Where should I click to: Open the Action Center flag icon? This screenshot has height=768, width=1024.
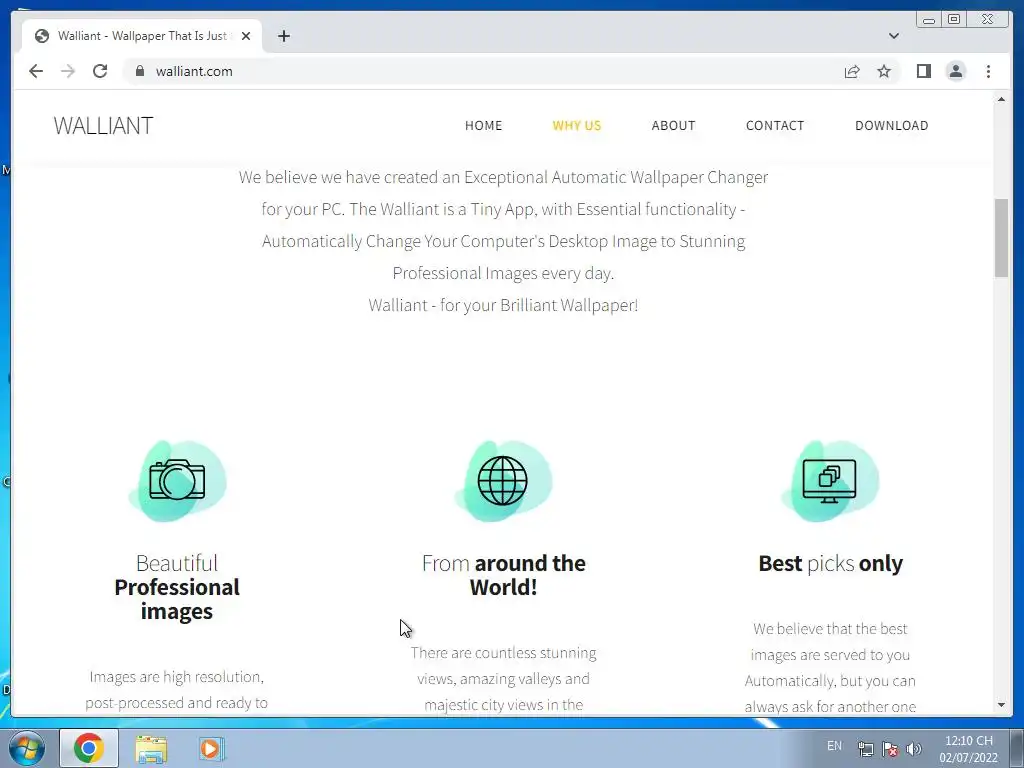tap(889, 749)
